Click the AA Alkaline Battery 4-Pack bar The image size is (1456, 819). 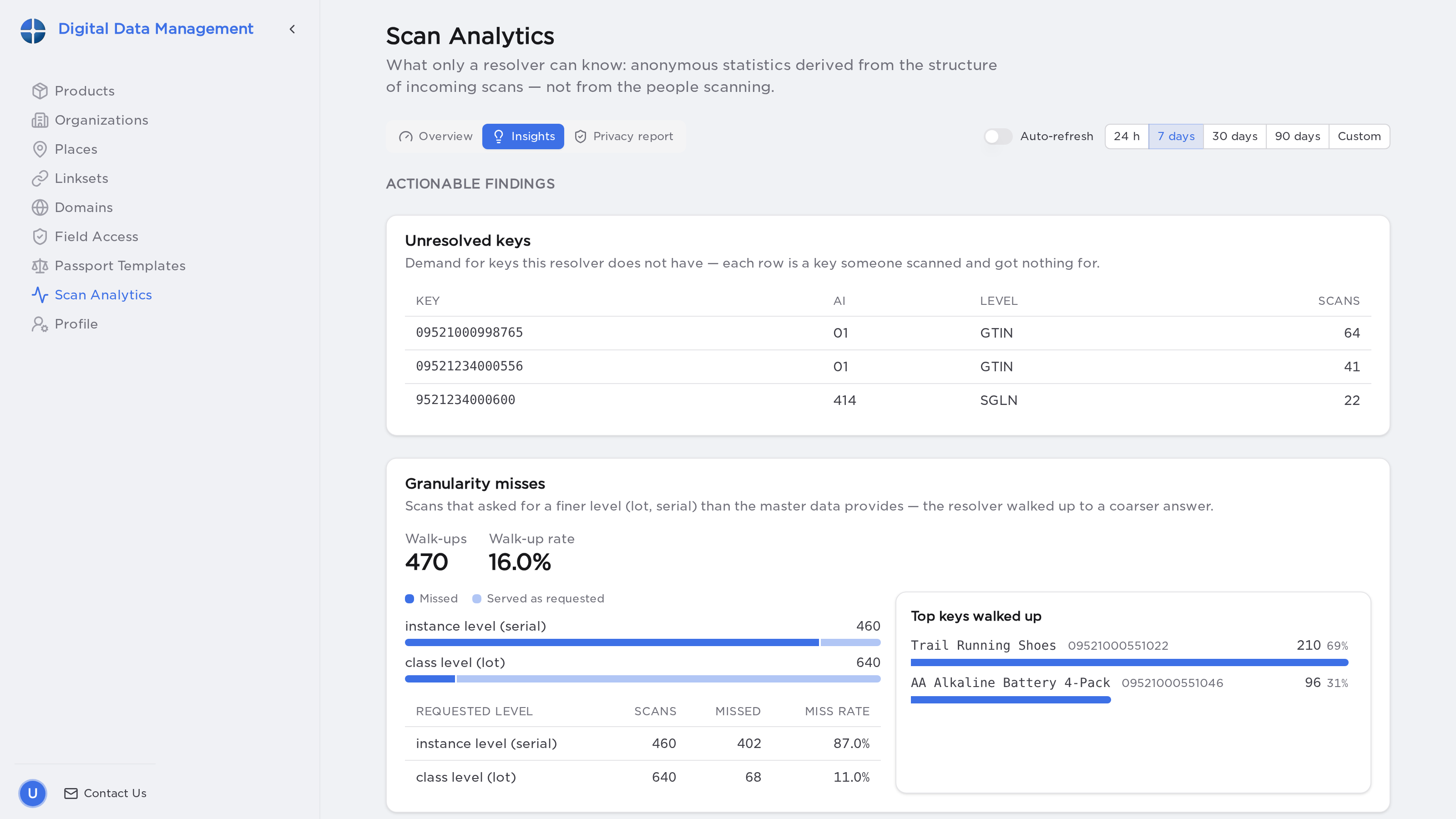coord(1011,700)
